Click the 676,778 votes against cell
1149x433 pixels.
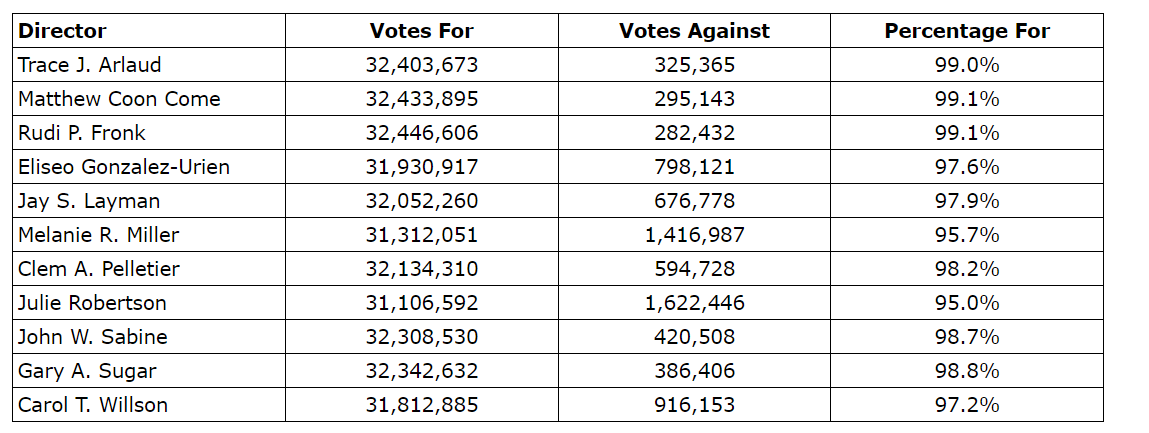(694, 201)
